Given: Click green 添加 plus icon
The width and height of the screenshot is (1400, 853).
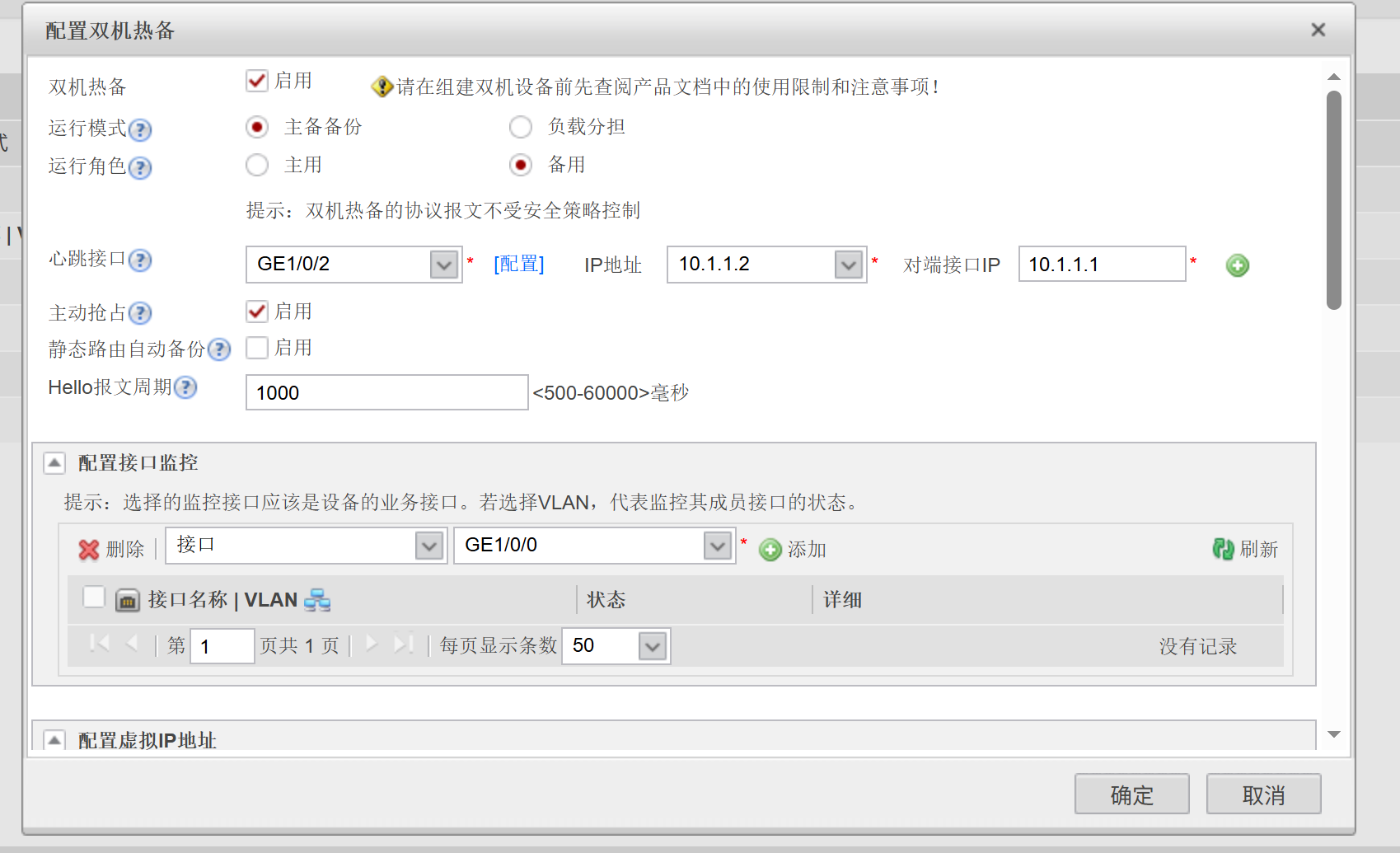Looking at the screenshot, I should 770,550.
